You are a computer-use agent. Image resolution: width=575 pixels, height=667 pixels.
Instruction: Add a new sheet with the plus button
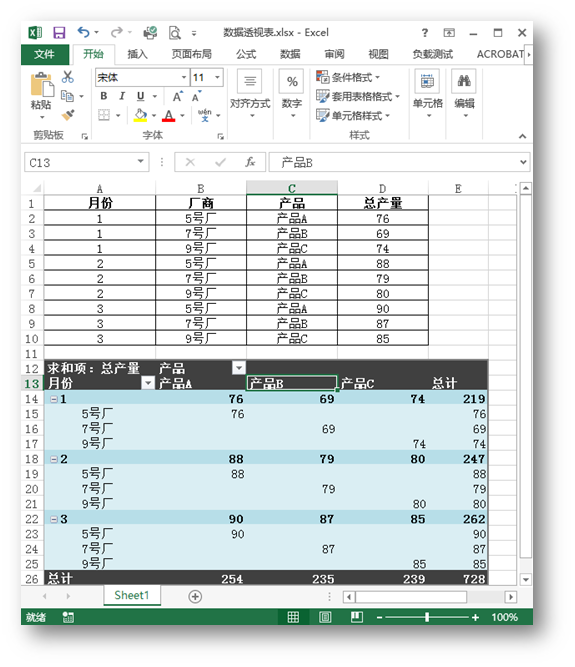coord(195,596)
